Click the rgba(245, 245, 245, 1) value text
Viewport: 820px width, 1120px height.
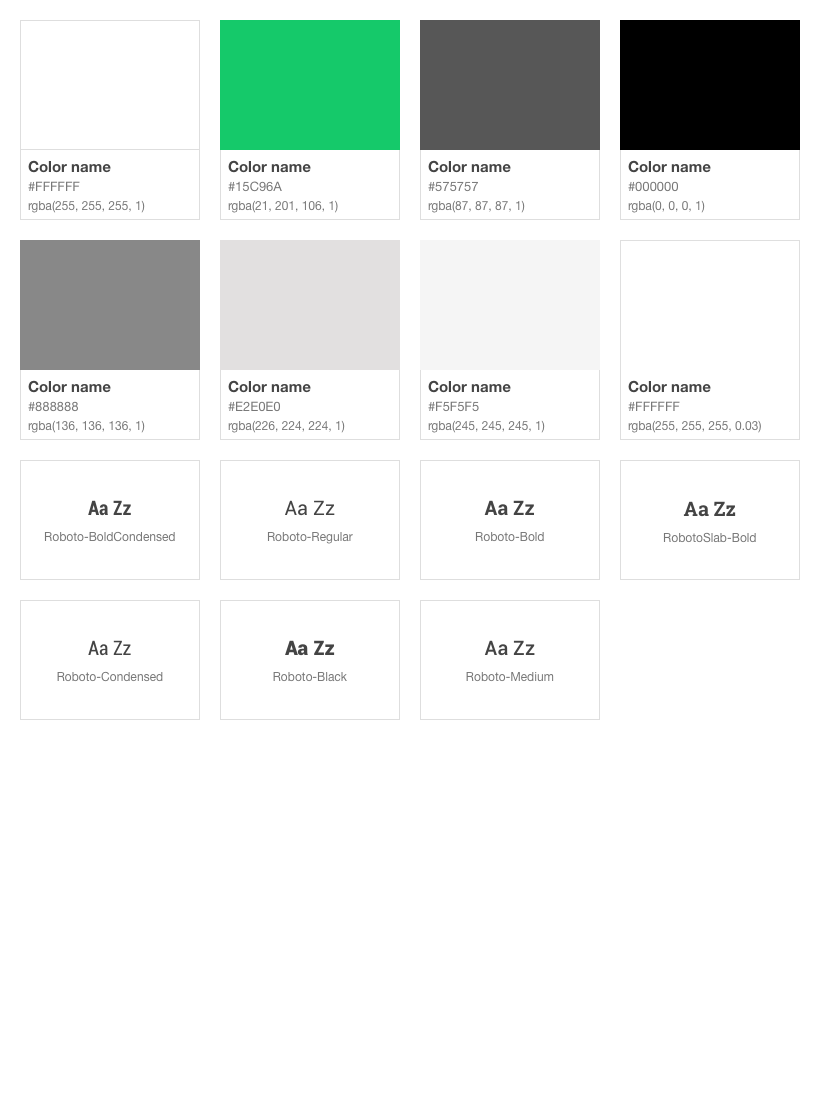point(486,426)
